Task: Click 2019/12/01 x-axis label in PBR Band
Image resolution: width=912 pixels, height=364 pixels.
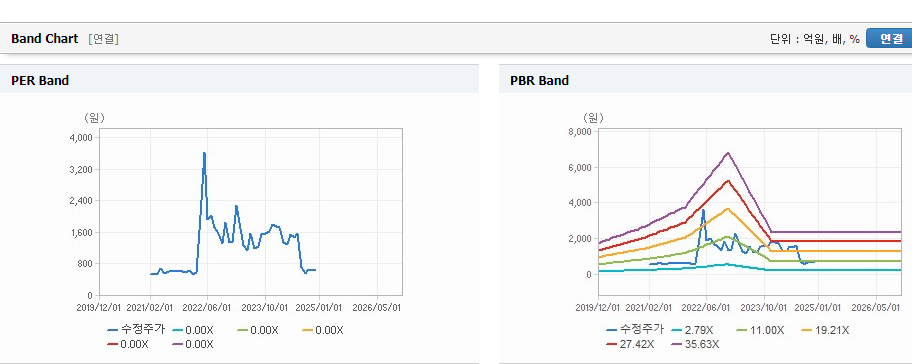Action: (597, 307)
